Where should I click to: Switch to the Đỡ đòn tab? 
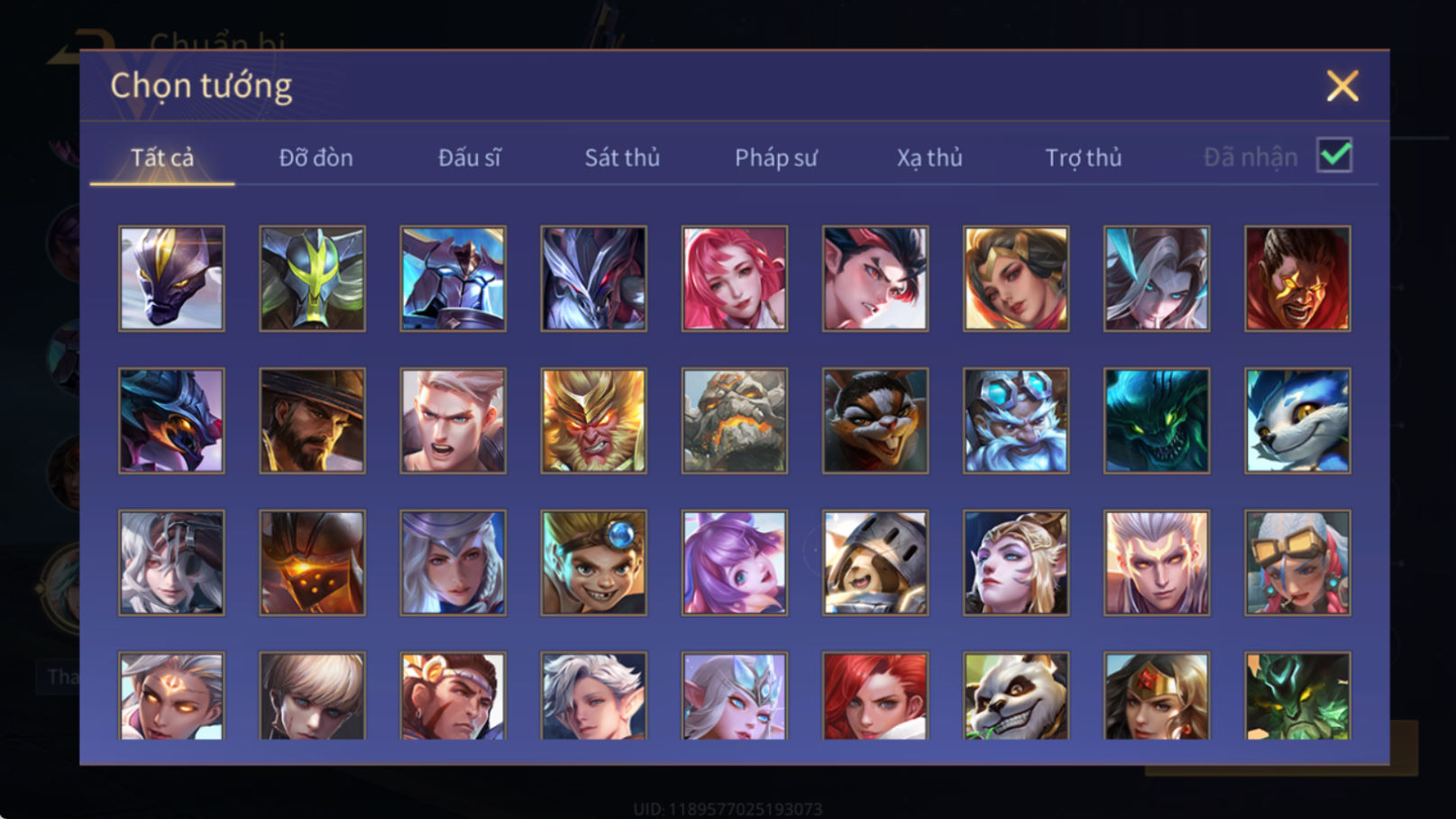tap(316, 158)
